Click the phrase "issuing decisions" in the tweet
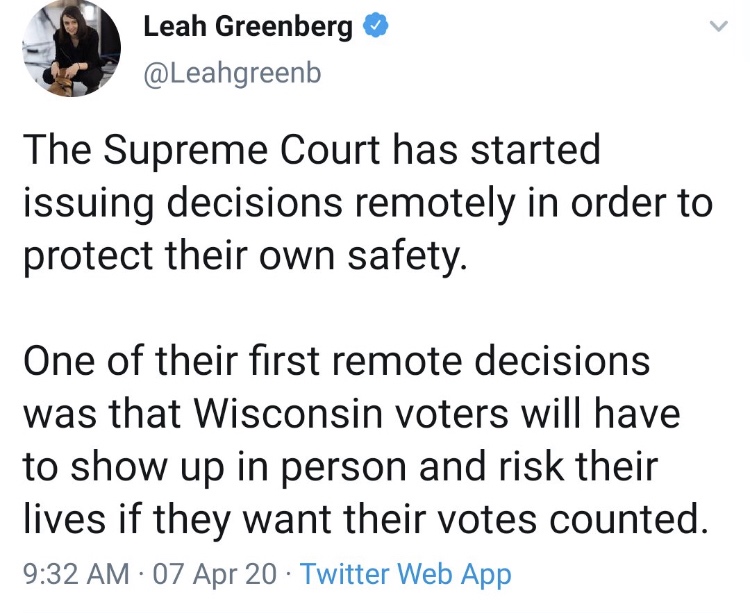Screen dimensions: 750x613 coord(176,202)
